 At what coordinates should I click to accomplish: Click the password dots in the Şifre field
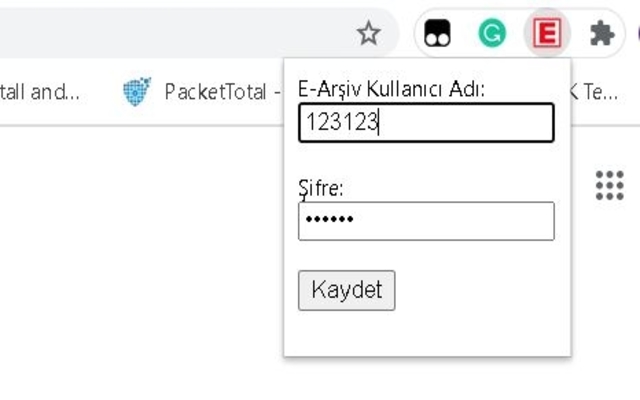pos(329,220)
